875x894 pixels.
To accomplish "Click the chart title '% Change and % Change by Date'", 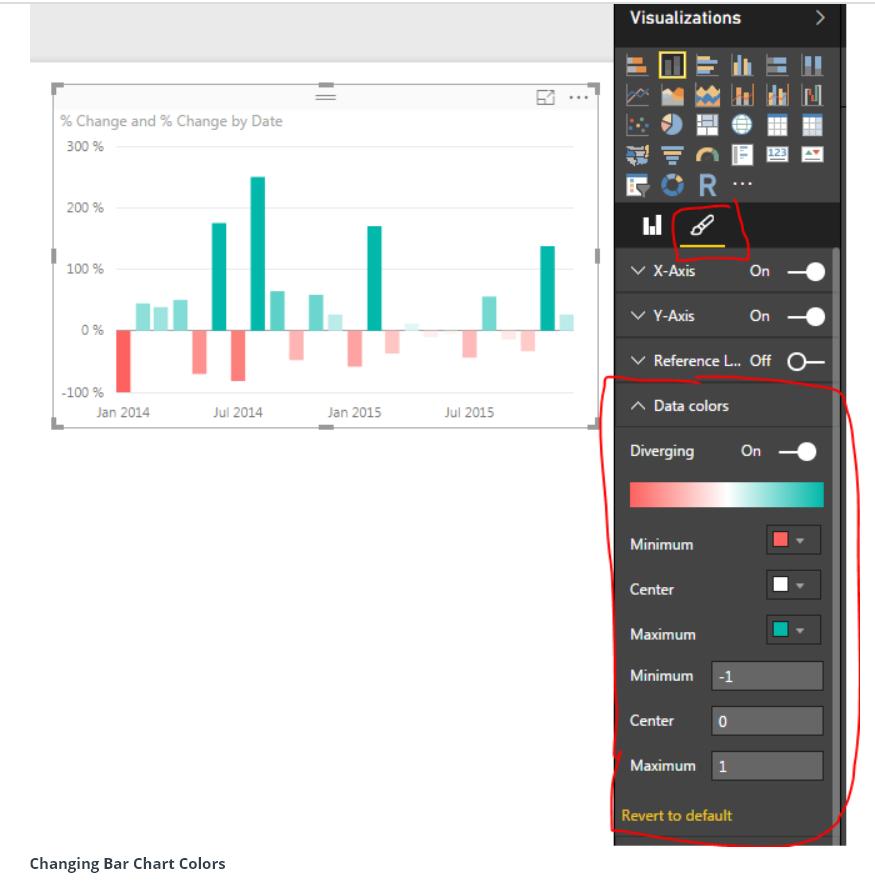I will [x=172, y=121].
